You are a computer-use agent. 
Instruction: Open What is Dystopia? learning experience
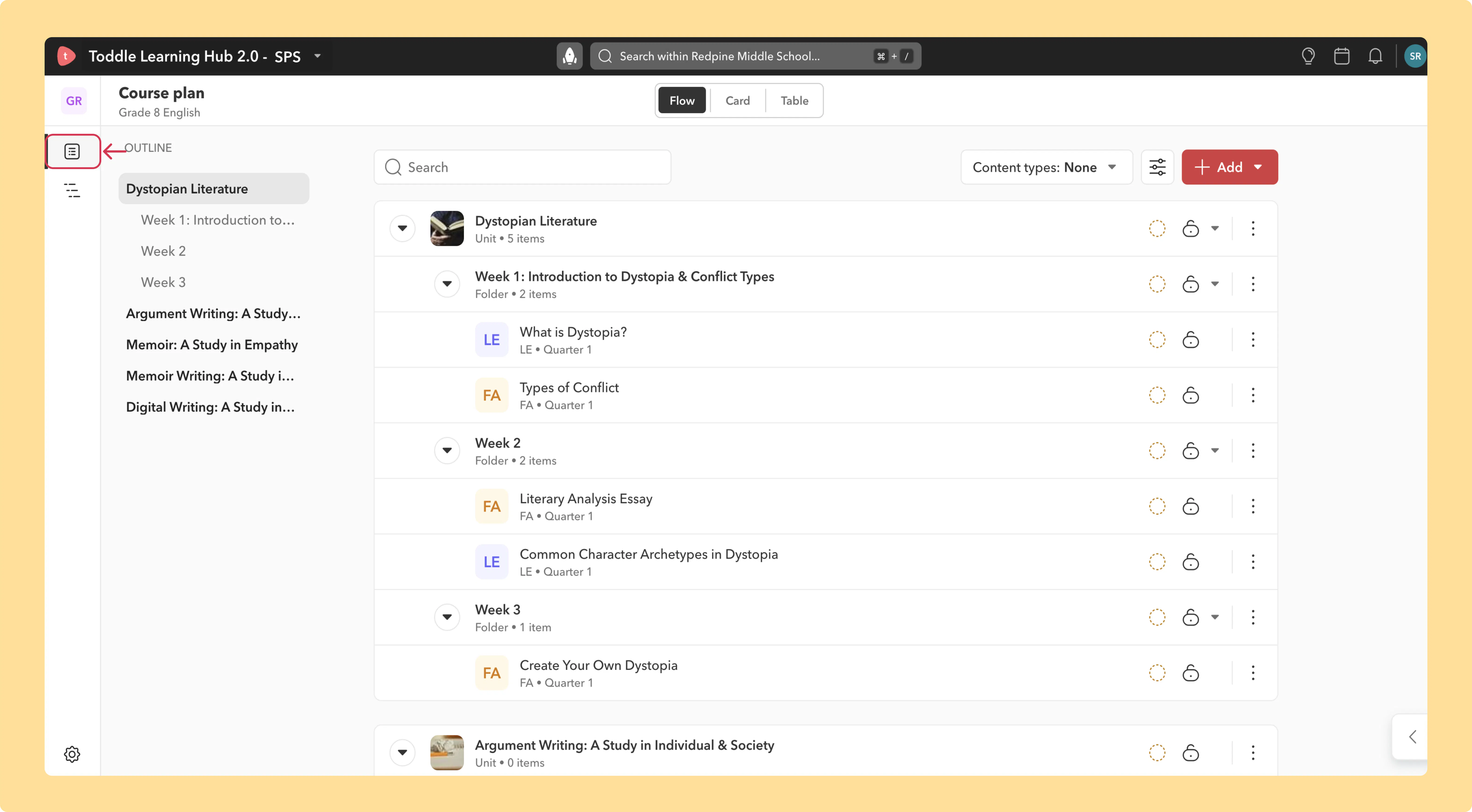(573, 332)
